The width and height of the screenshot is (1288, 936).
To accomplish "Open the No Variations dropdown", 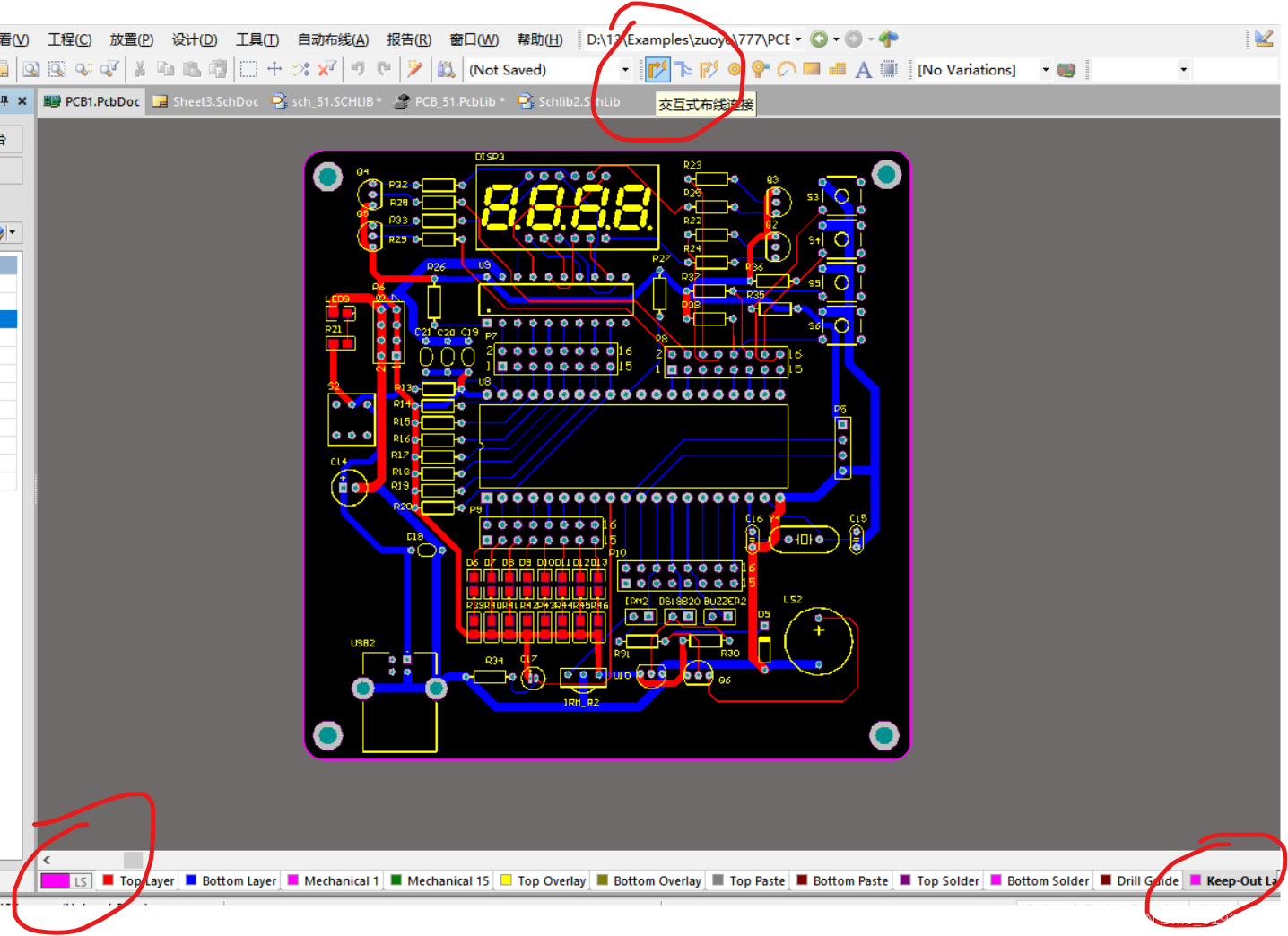I will 1045,70.
